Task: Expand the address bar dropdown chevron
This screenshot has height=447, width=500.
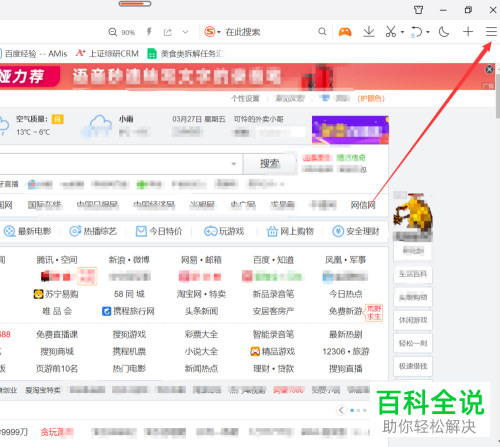Action: pyautogui.click(x=185, y=32)
